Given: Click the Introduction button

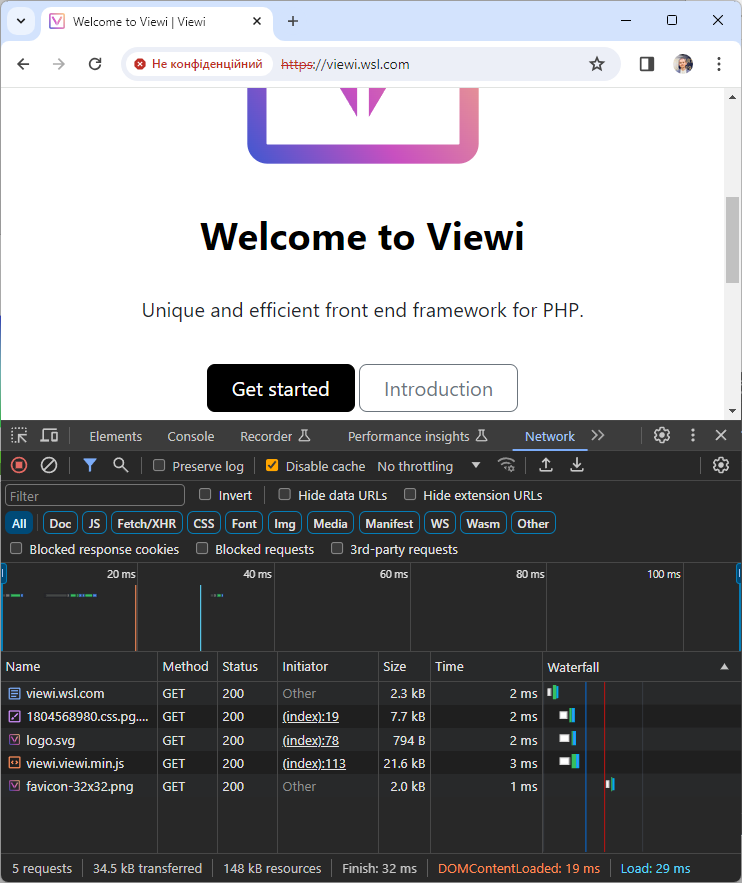Looking at the screenshot, I should 438,388.
